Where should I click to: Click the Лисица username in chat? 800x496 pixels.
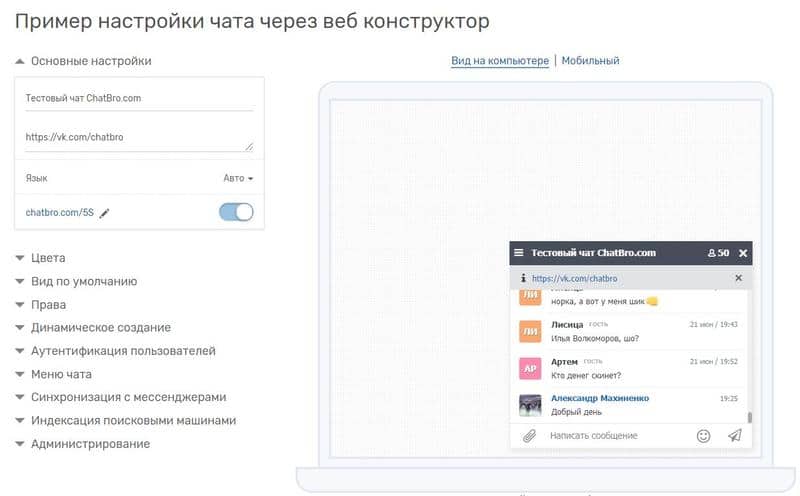[x=567, y=325]
